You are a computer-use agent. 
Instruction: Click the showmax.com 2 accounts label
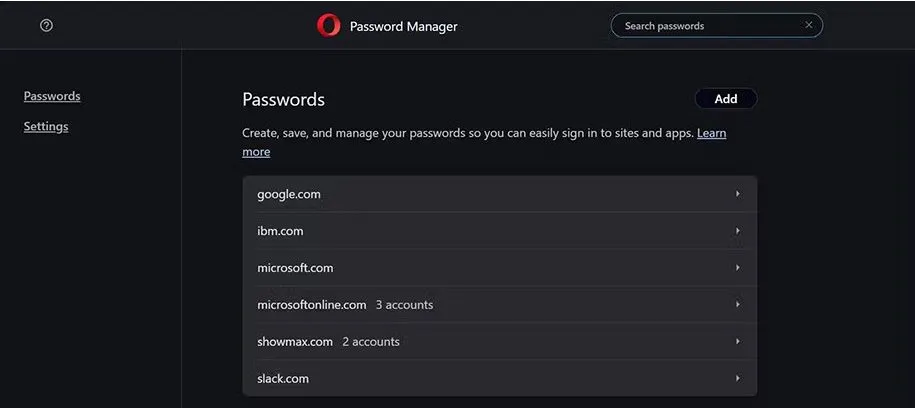[370, 342]
